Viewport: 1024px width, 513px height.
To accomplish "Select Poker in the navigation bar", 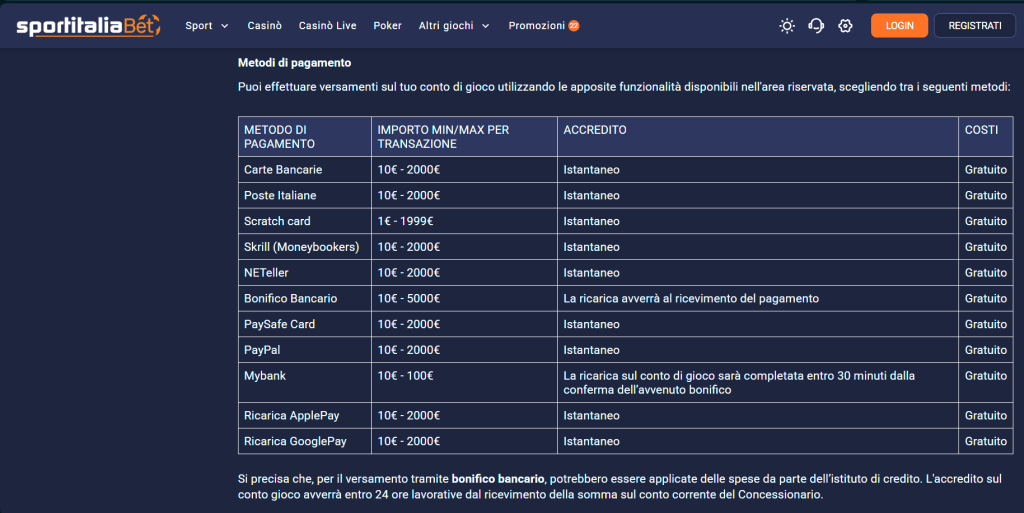I will pos(387,26).
